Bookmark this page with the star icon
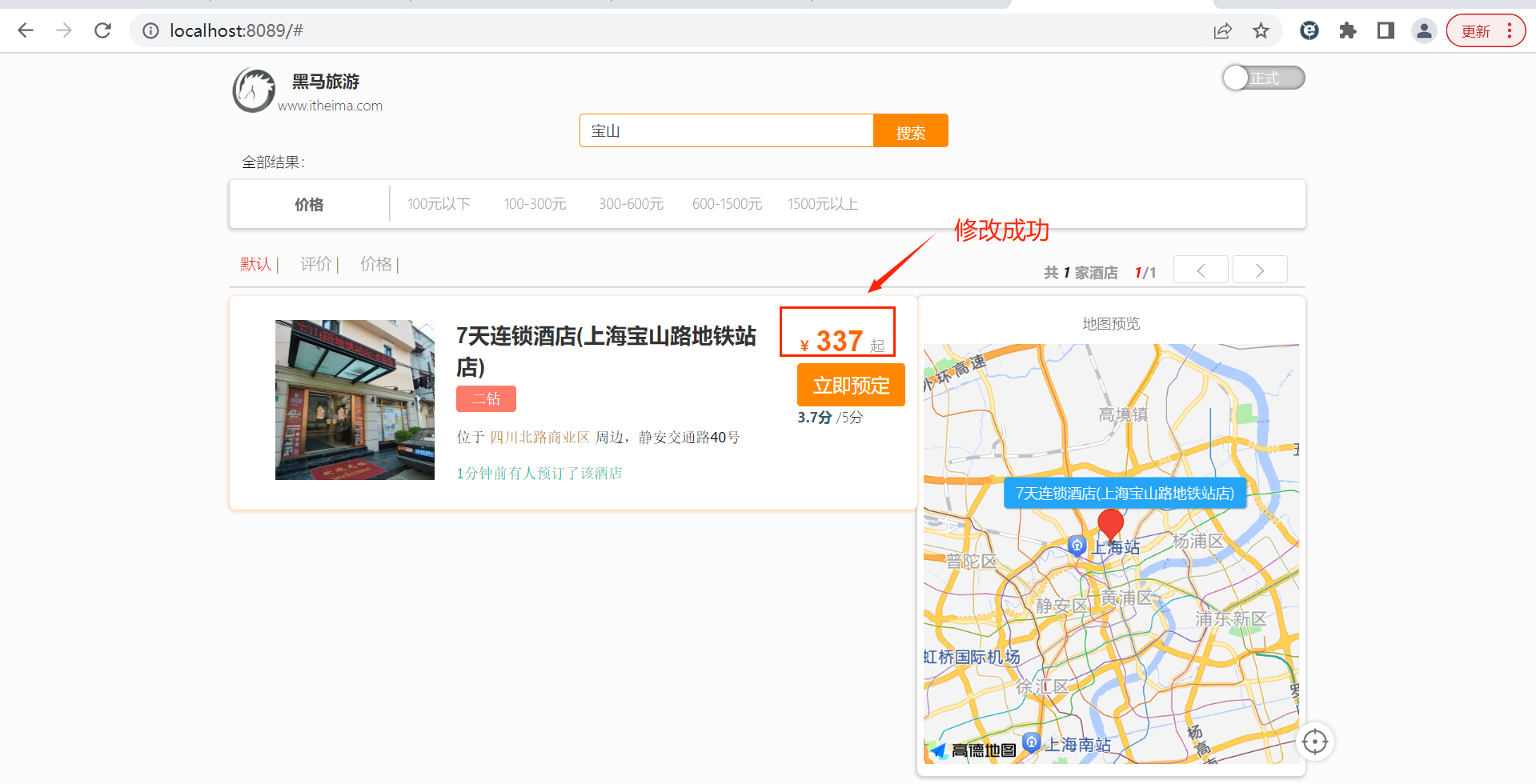The height and width of the screenshot is (784, 1536). tap(1261, 30)
